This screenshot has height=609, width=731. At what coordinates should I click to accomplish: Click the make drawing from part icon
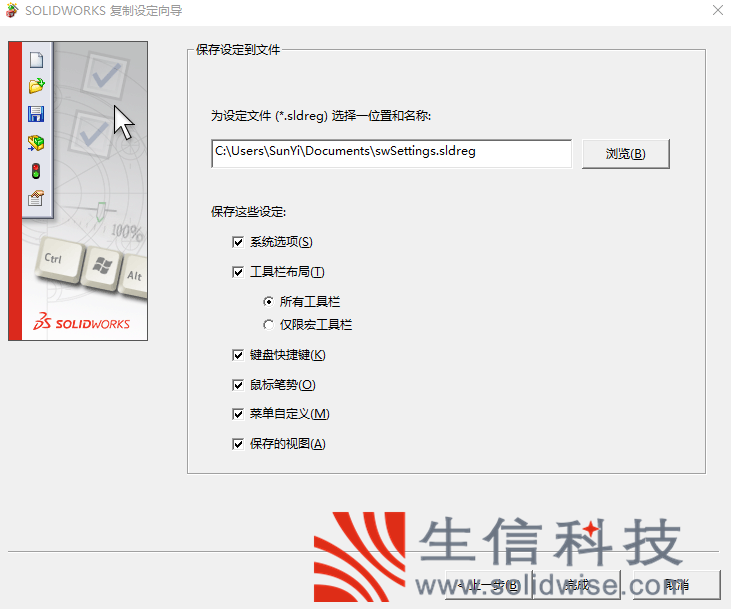click(x=36, y=143)
